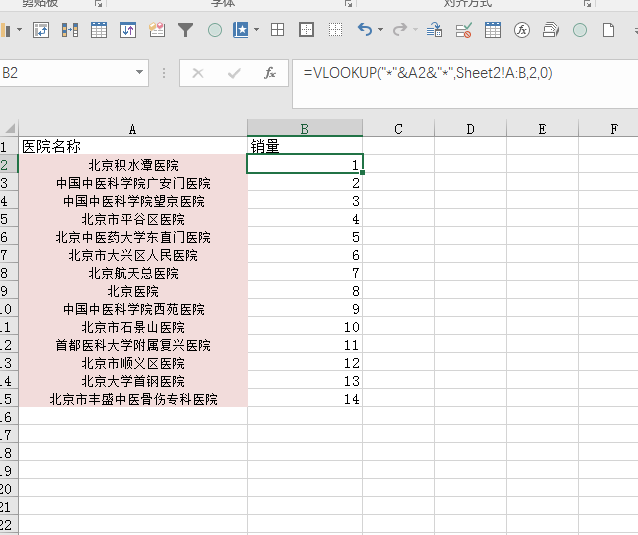The width and height of the screenshot is (638, 535).
Task: Click the new blank document icon
Action: (x=609, y=30)
